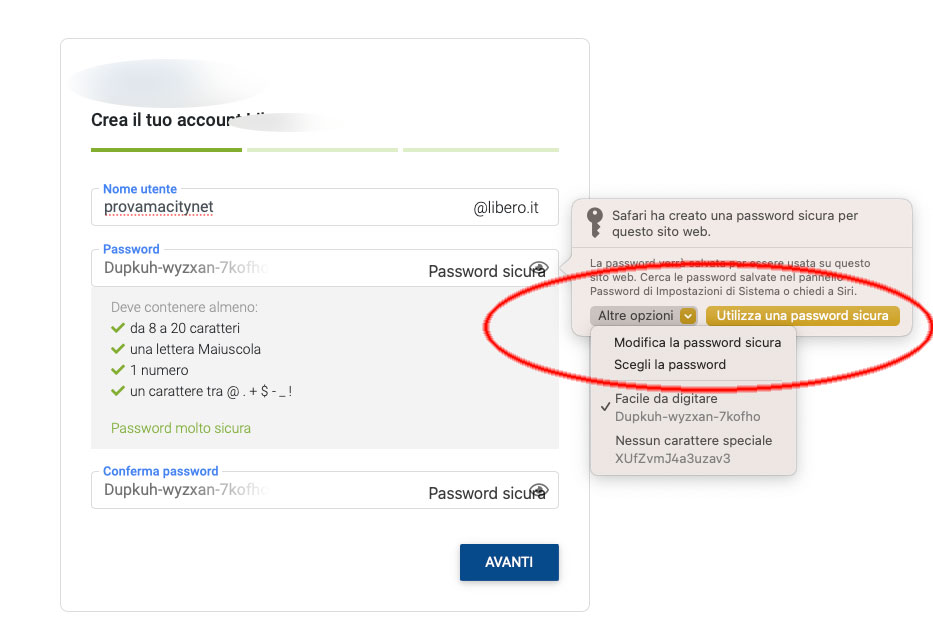Toggle visibility eye in the Password field
The image size is (933, 617).
(x=539, y=268)
